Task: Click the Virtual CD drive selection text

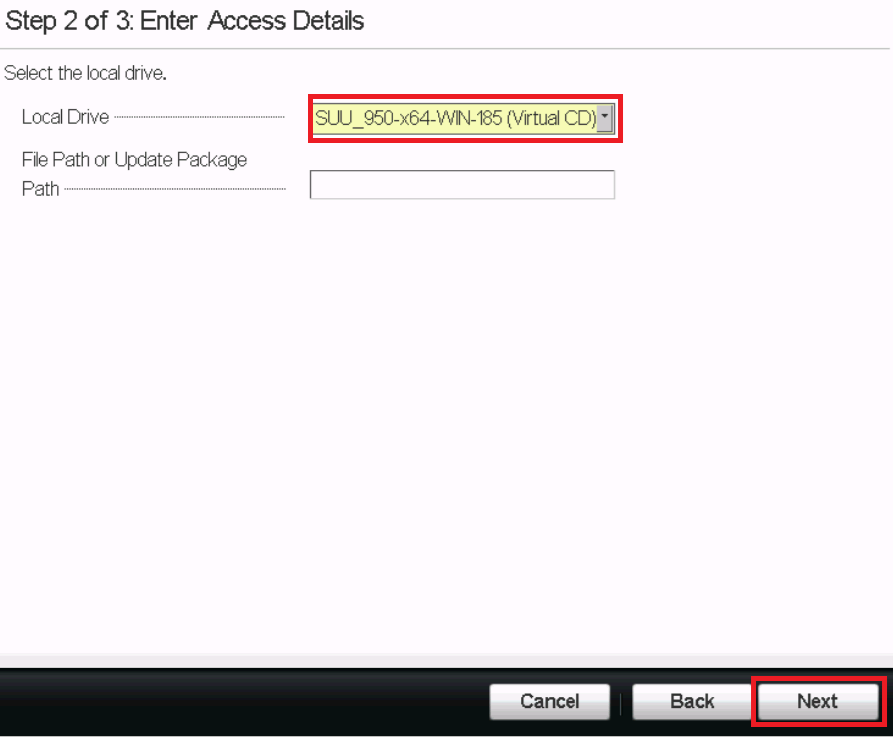Action: [456, 118]
